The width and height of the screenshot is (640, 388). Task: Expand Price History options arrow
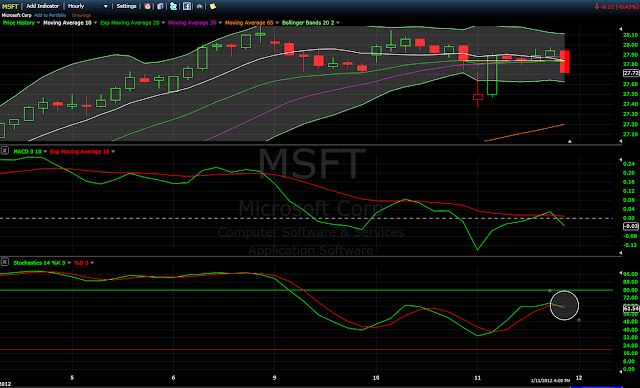tap(38, 23)
